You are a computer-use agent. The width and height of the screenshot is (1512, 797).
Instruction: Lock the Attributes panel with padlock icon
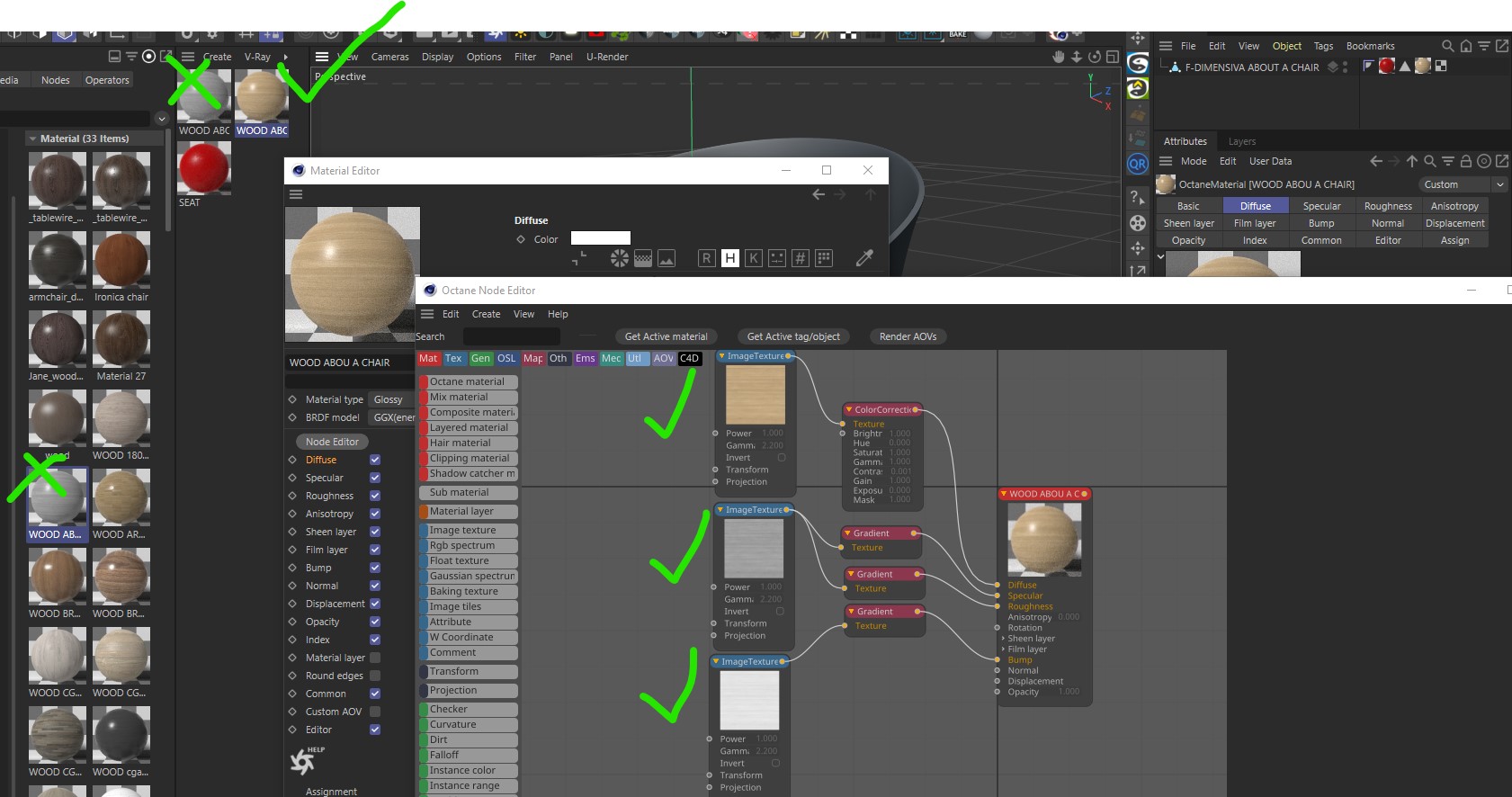(1465, 161)
